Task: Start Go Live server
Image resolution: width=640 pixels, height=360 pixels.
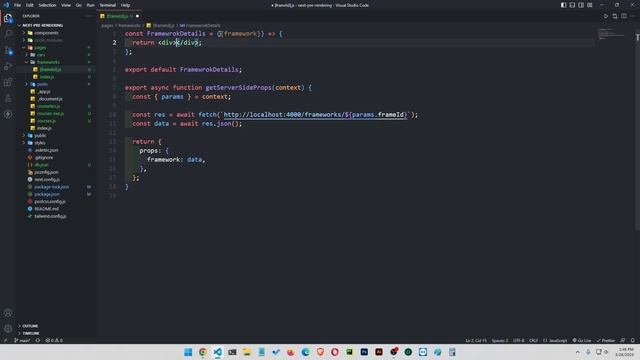Action: click(x=582, y=340)
